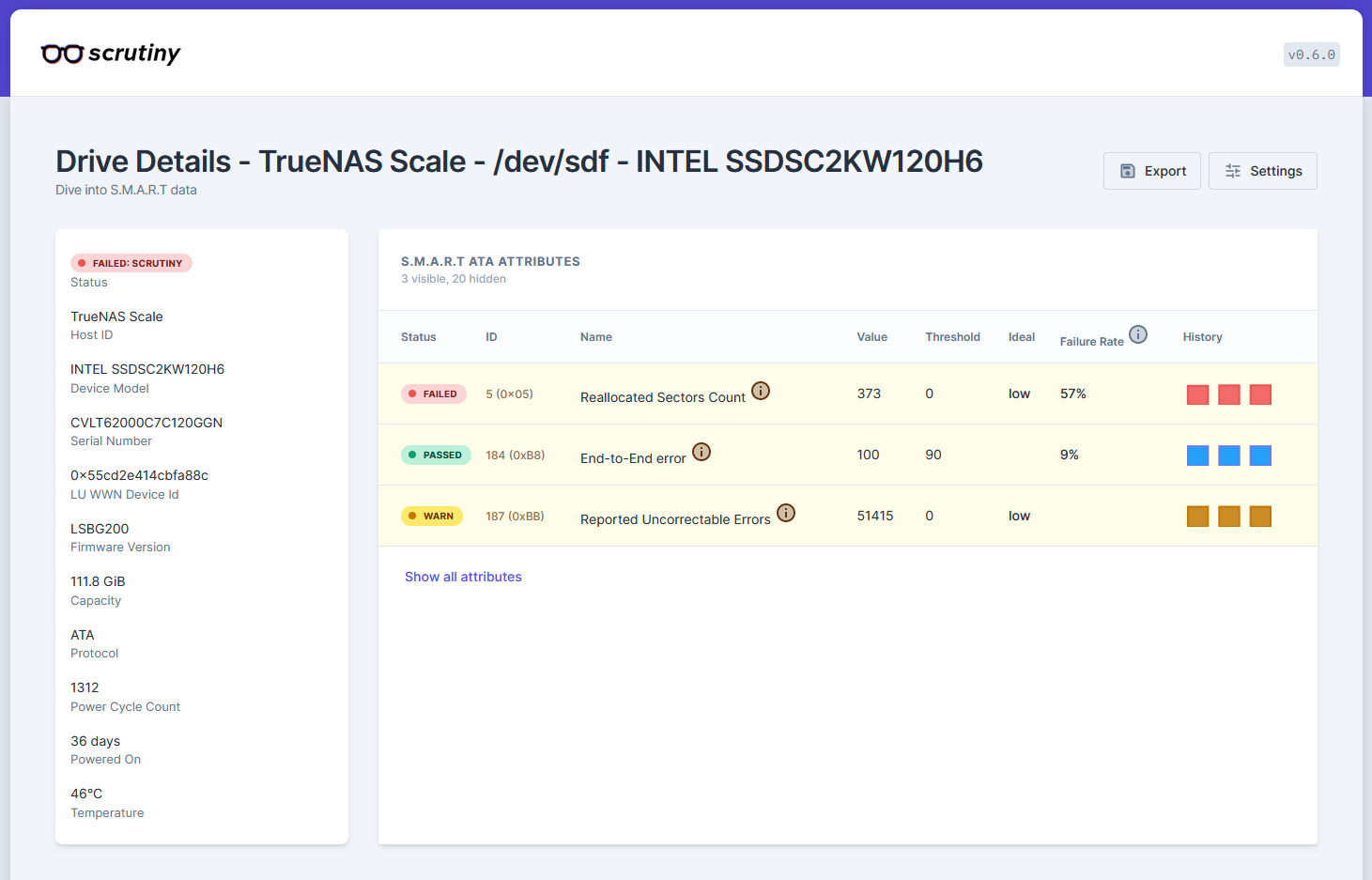This screenshot has height=880, width=1372.
Task: Click the Status column header
Action: pyautogui.click(x=419, y=337)
